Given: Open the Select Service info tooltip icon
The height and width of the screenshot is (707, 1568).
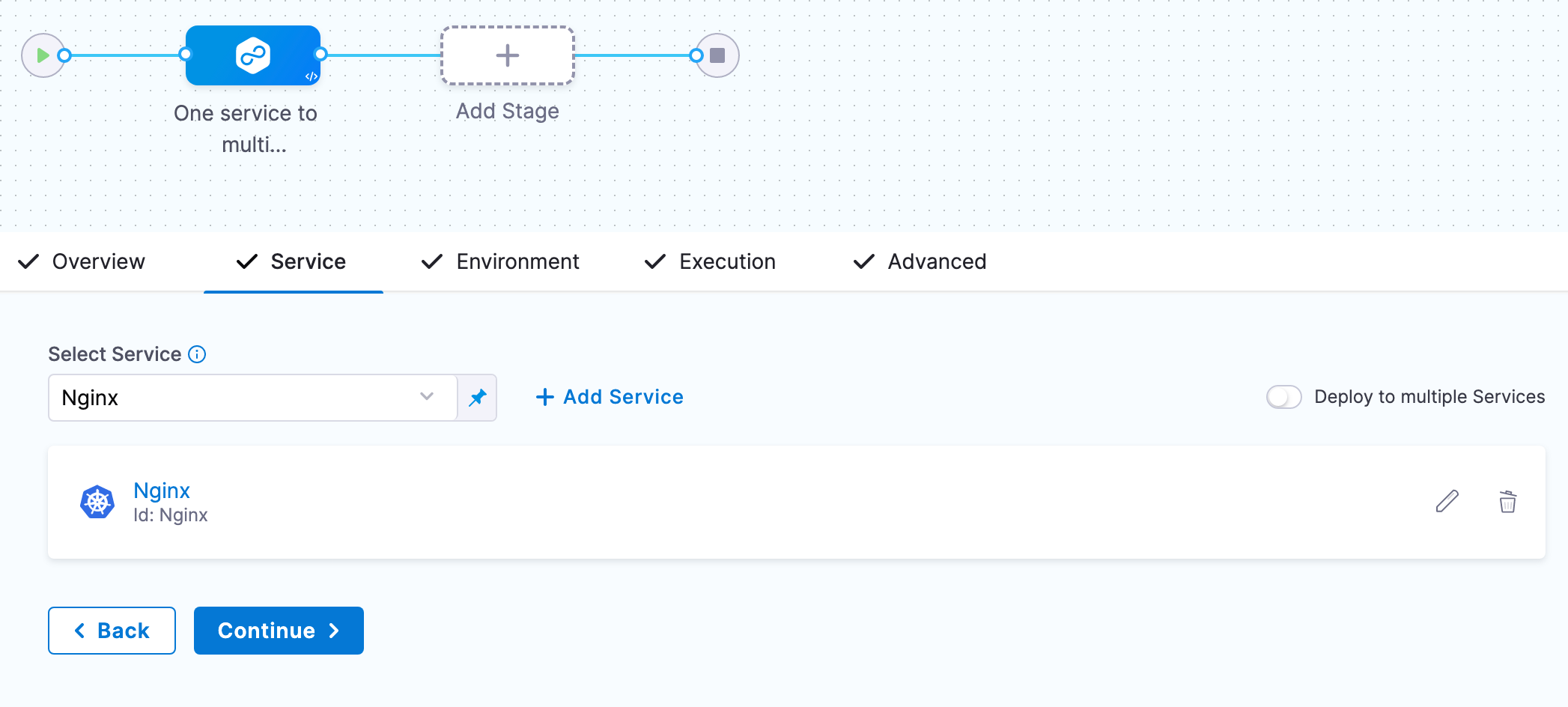Looking at the screenshot, I should 197,354.
